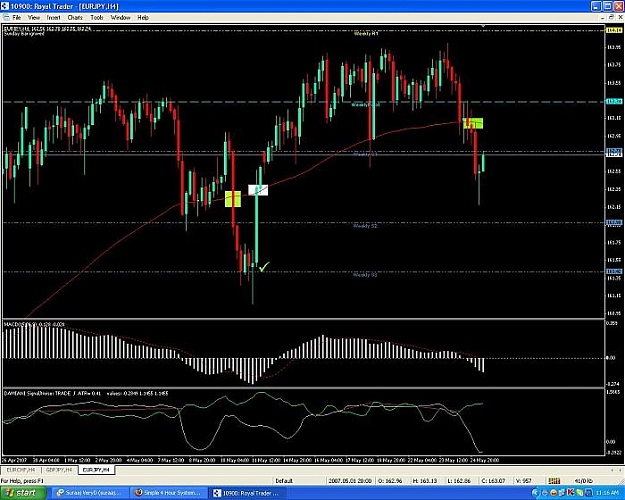The height and width of the screenshot is (500, 625).
Task: Click the Default profile in status bar
Action: (284, 481)
